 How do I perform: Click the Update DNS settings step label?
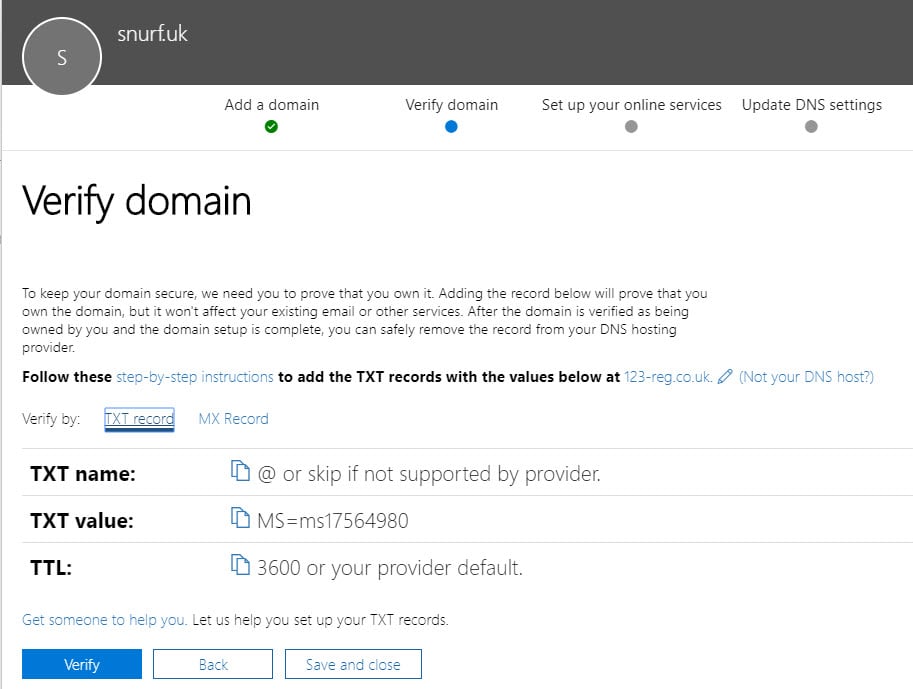[x=811, y=104]
